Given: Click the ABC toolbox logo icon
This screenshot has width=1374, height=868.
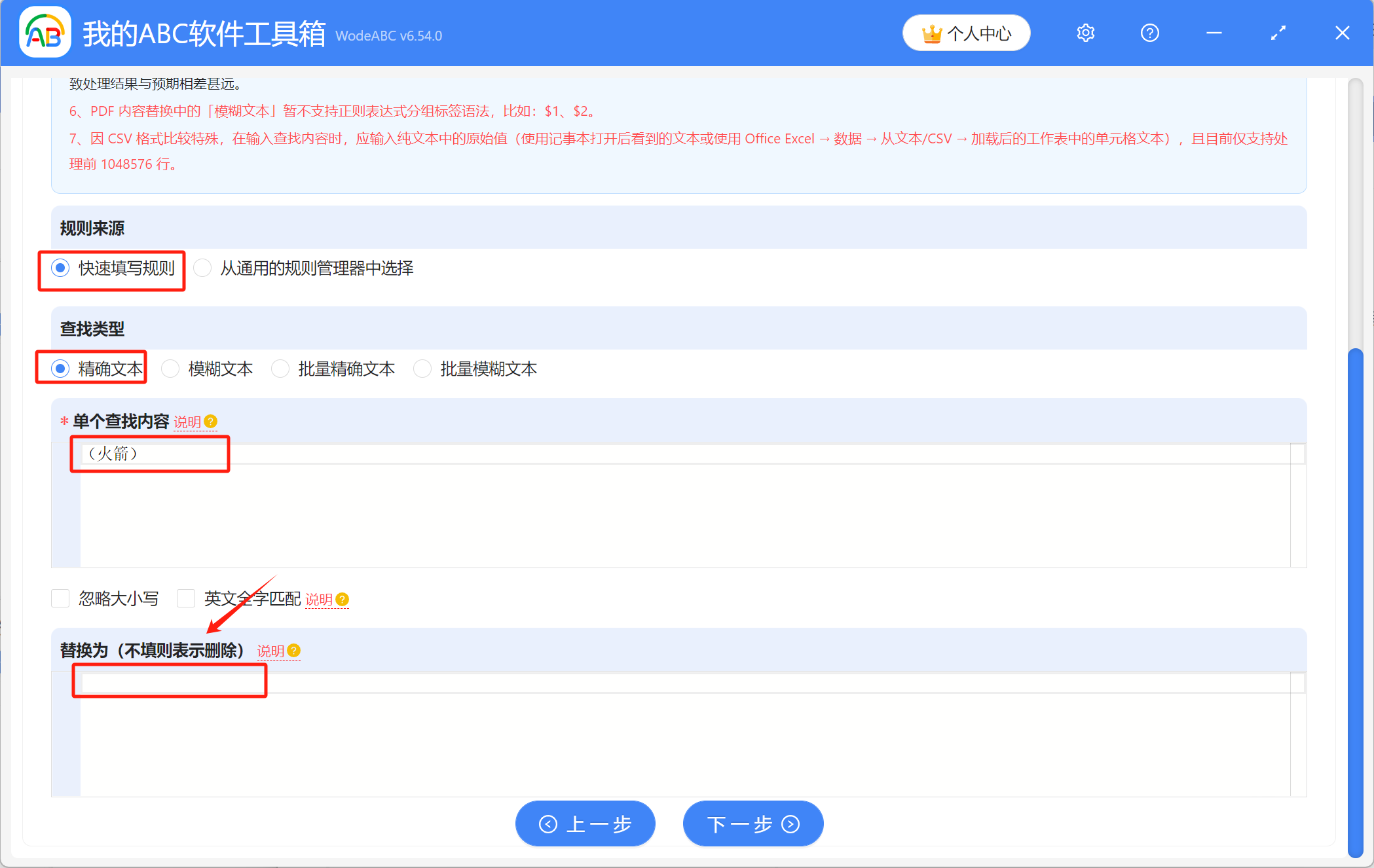Looking at the screenshot, I should point(44,31).
